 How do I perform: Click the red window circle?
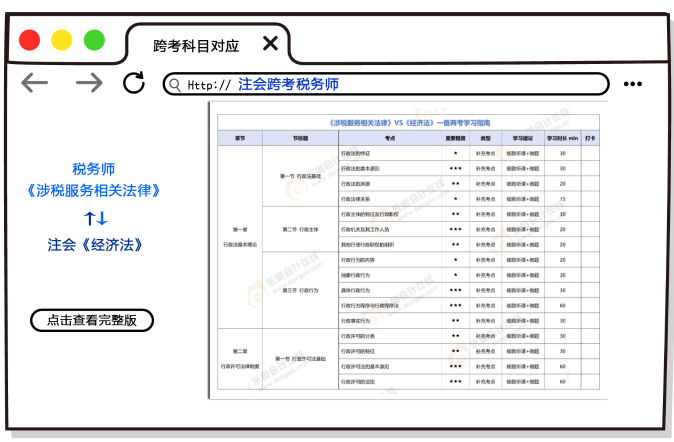pos(29,40)
